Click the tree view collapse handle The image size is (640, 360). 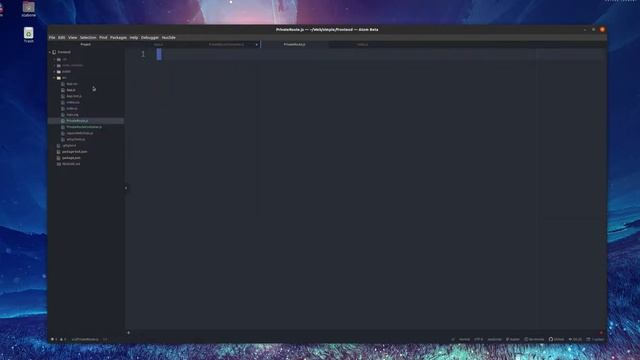126,188
